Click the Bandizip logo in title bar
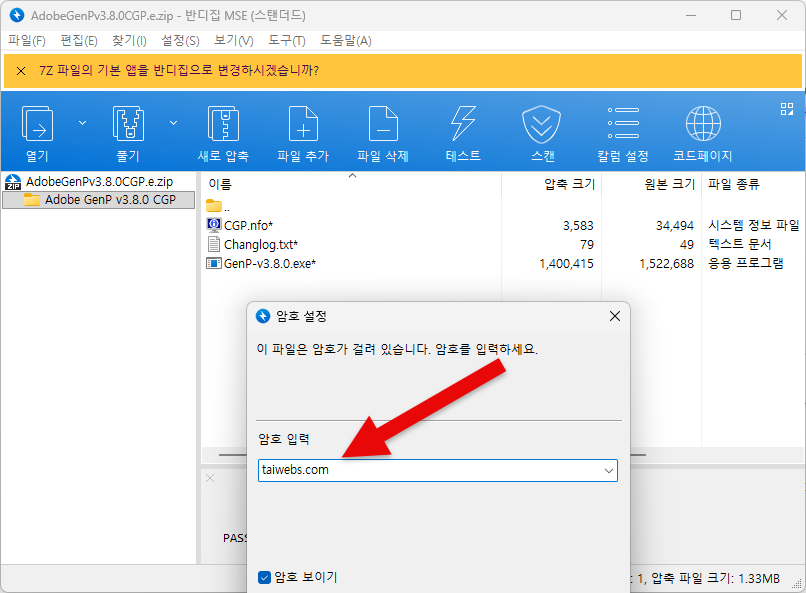This screenshot has height=593, width=806. [x=17, y=15]
